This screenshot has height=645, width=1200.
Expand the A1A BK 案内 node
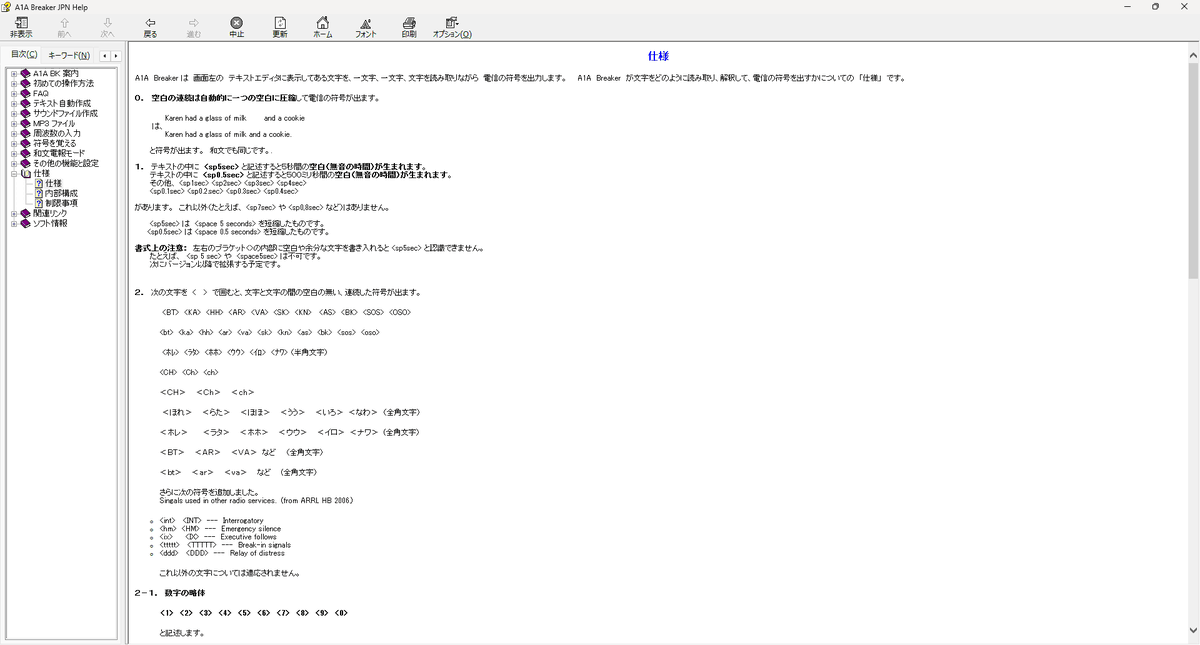pos(14,73)
